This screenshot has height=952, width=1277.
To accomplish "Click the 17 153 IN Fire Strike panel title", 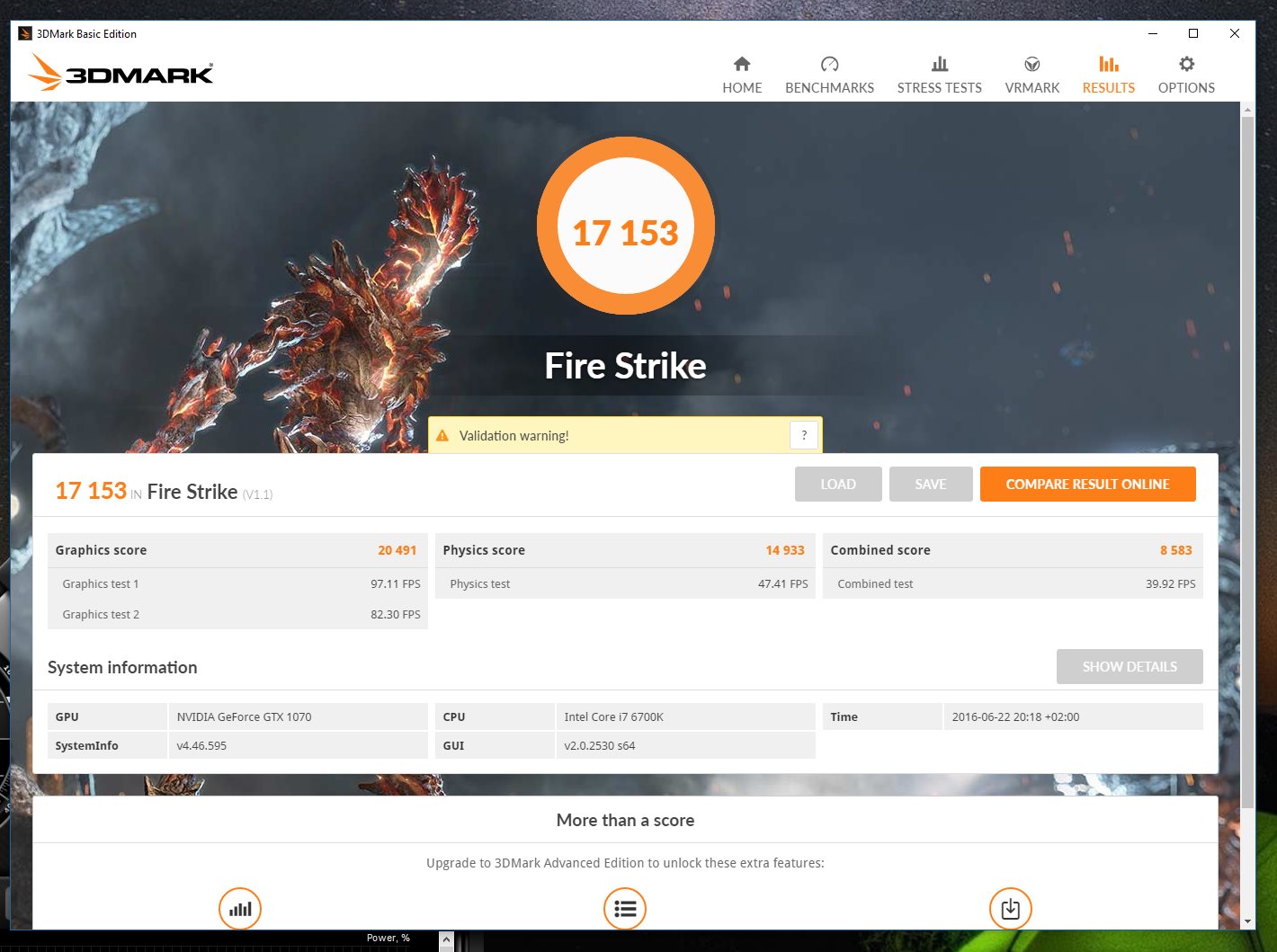I will 164,491.
